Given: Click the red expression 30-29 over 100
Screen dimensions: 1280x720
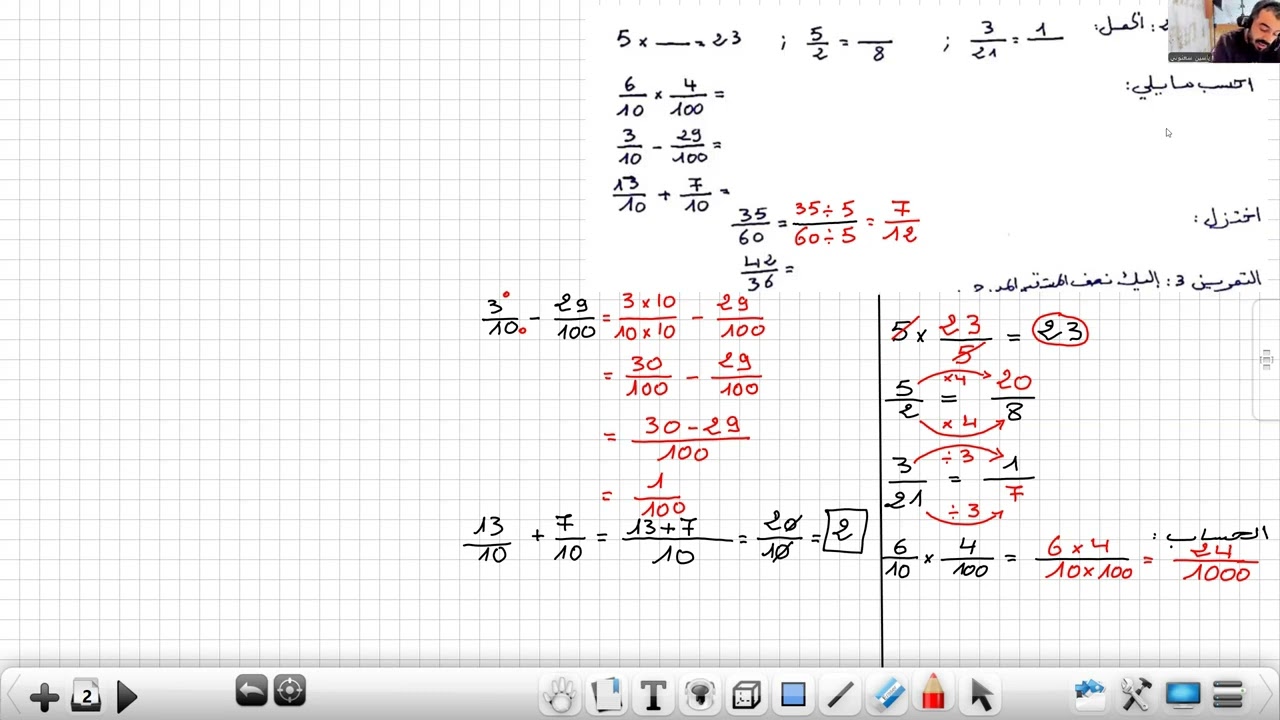Looking at the screenshot, I should 690,438.
